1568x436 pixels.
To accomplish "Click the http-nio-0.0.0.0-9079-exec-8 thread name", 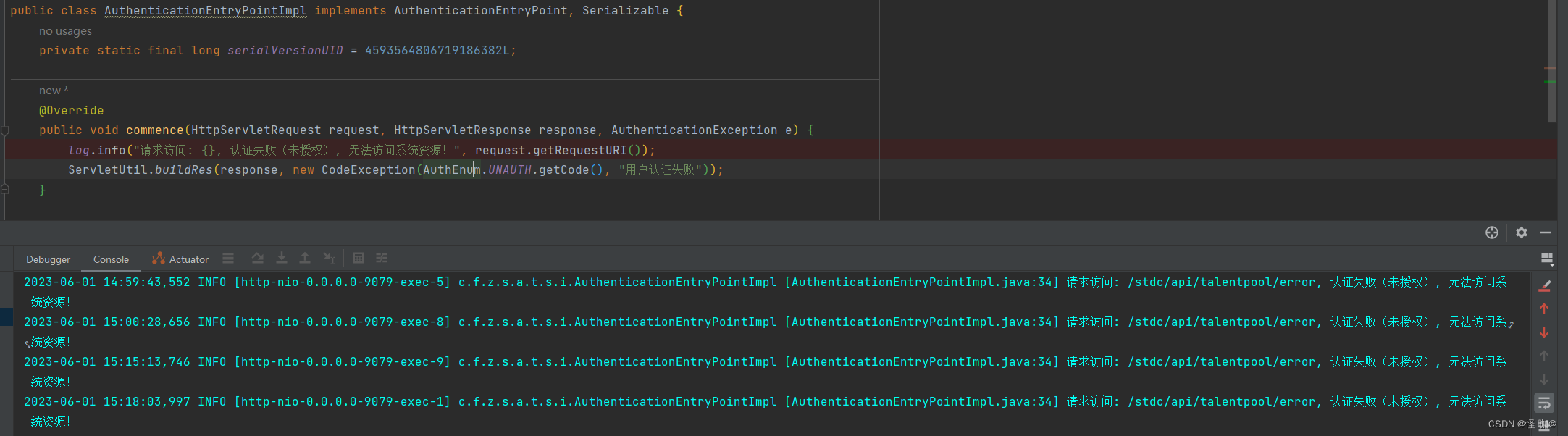I will [x=342, y=322].
